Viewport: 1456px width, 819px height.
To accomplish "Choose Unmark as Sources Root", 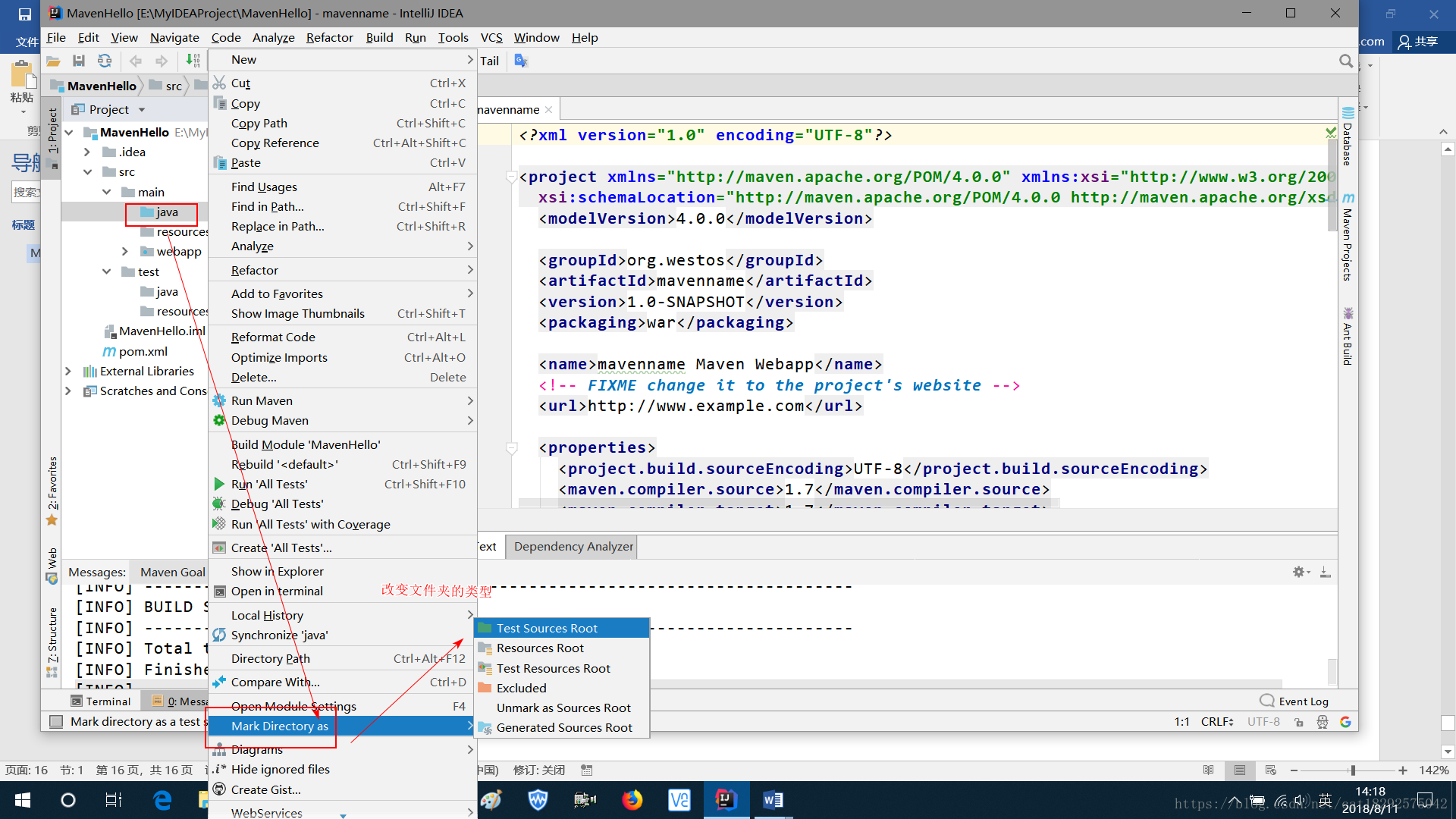I will [x=562, y=708].
